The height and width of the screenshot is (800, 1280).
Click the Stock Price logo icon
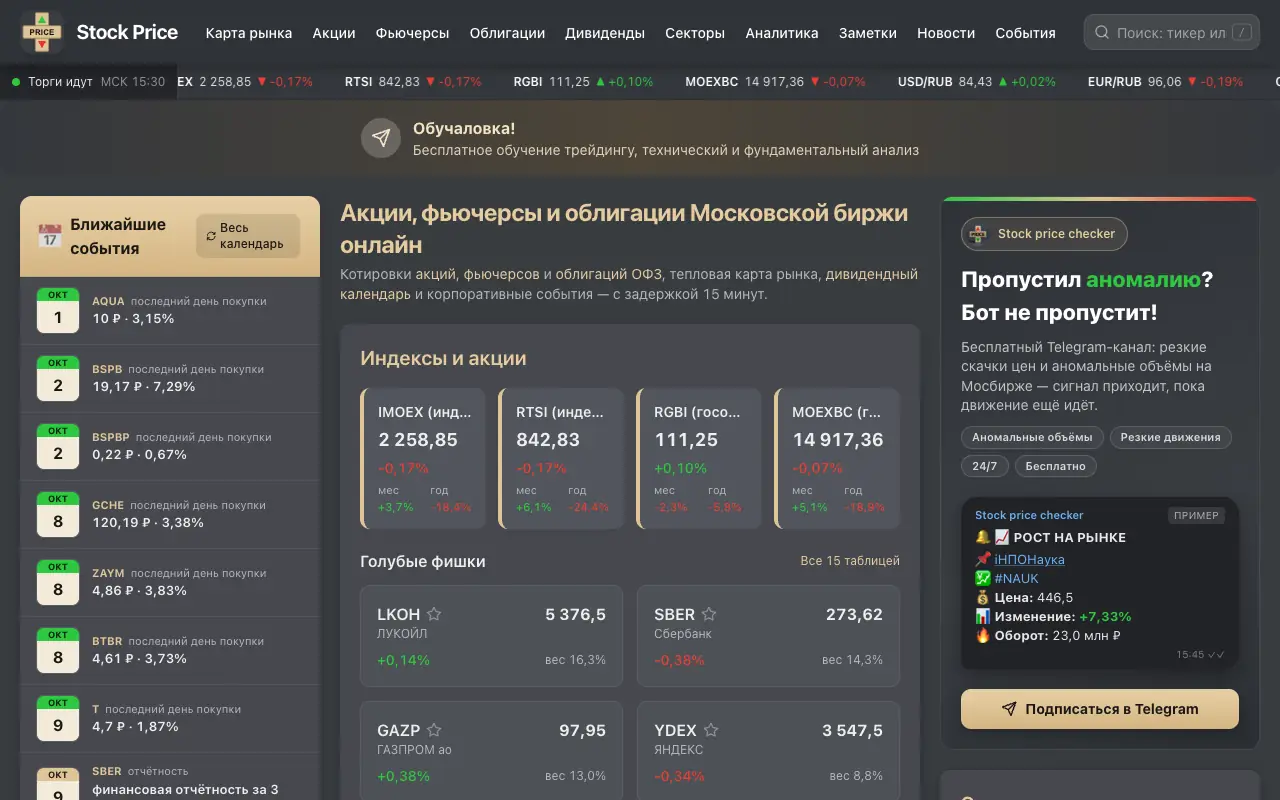click(x=42, y=32)
